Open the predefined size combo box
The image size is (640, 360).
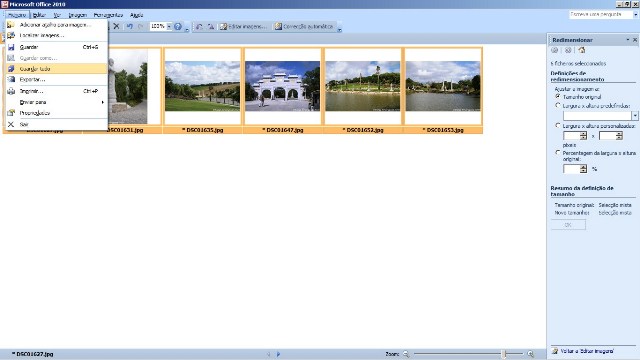(x=600, y=116)
